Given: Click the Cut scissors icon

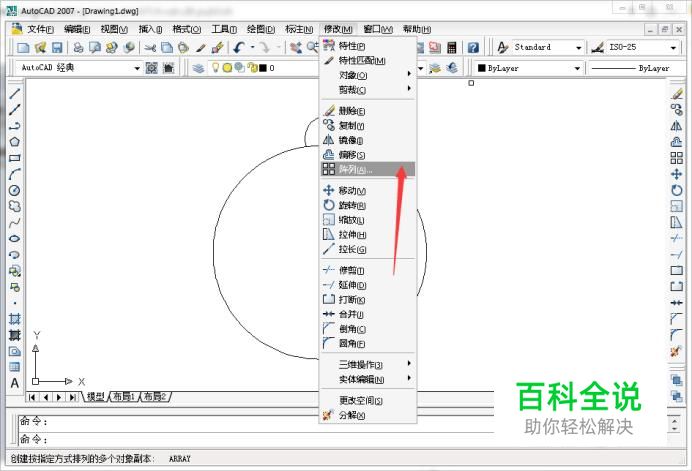Looking at the screenshot, I should [x=150, y=47].
